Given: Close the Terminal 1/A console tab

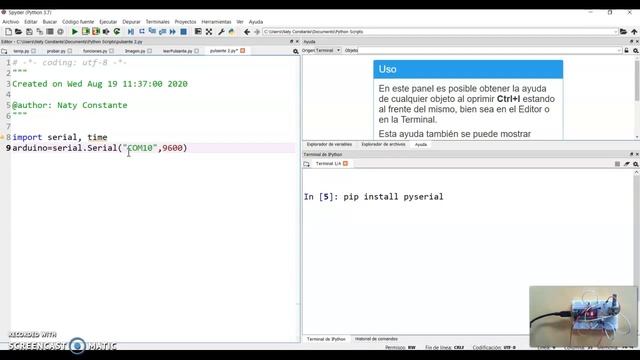Looking at the screenshot, I should [345, 164].
